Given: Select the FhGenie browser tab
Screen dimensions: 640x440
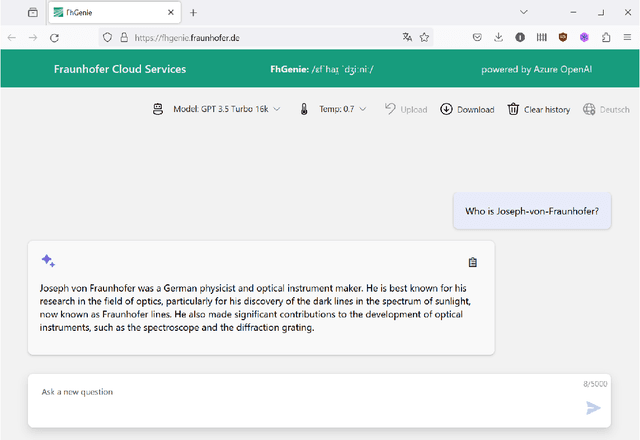Looking at the screenshot, I should [110, 12].
